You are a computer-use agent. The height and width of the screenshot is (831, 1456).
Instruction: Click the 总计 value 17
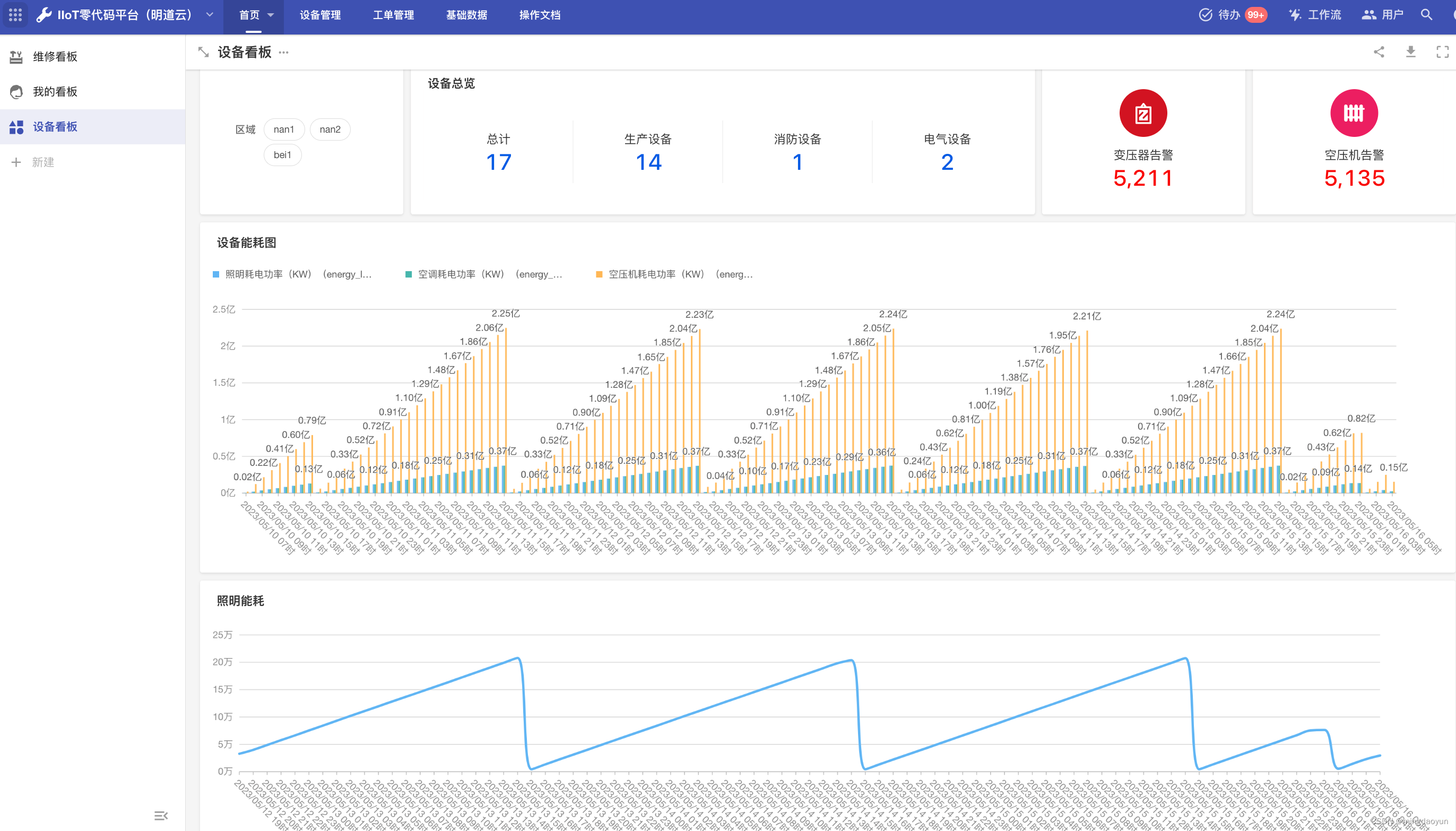click(499, 162)
